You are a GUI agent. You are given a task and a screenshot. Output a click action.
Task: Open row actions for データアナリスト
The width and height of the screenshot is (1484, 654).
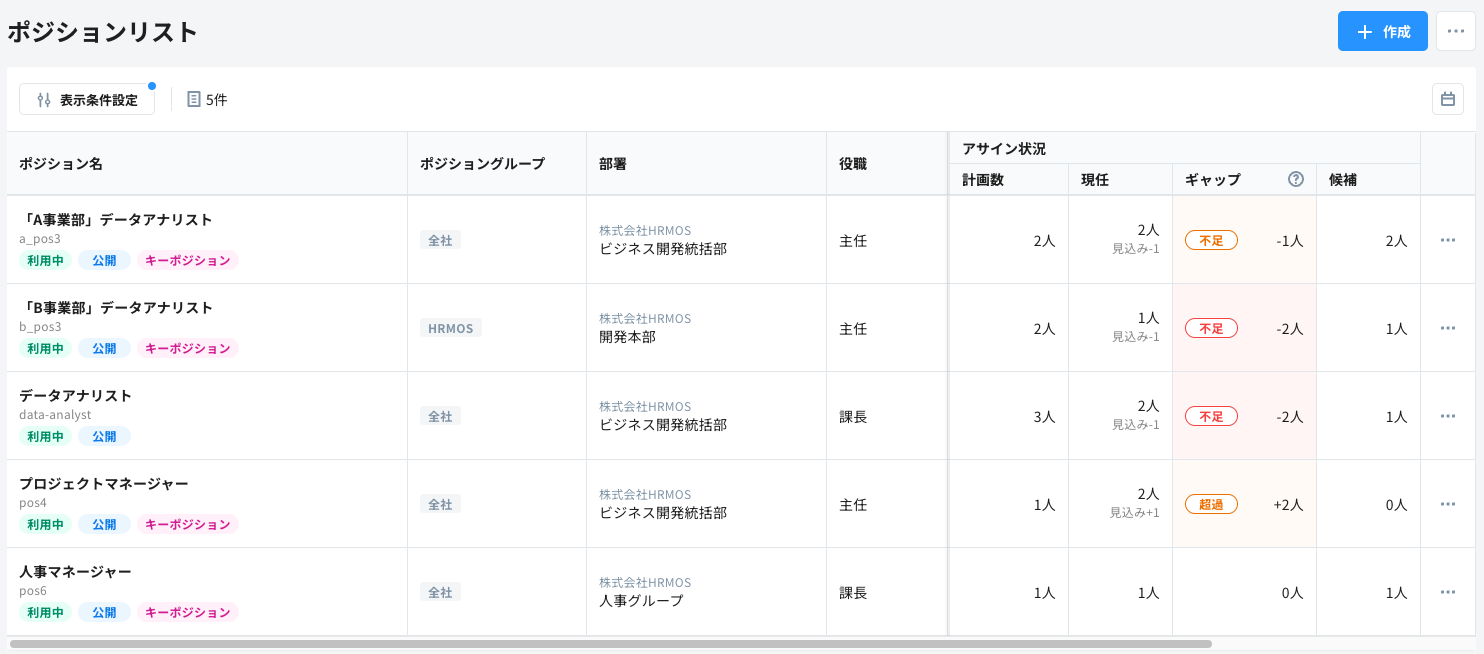[x=1447, y=416]
